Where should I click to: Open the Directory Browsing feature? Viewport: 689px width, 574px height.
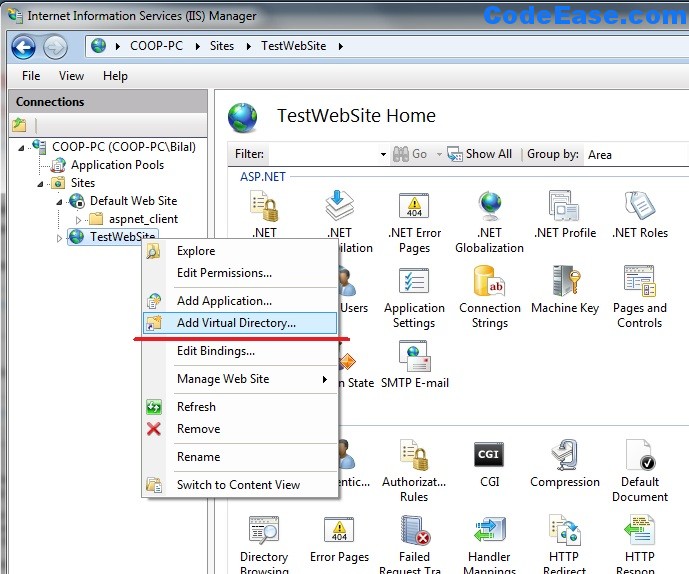[x=264, y=544]
